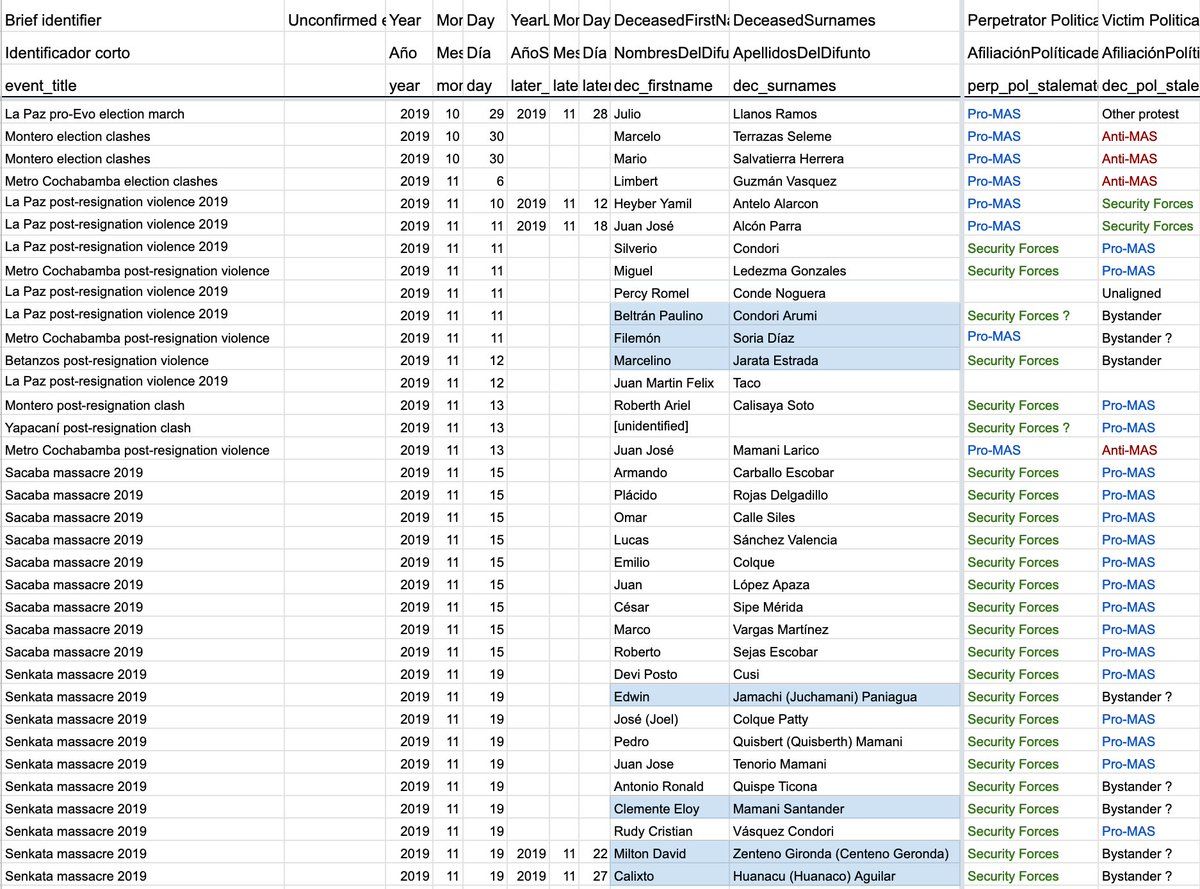Select the 'La Paz pro-Evo election march' cell
This screenshot has width=1200, height=889.
coord(95,114)
